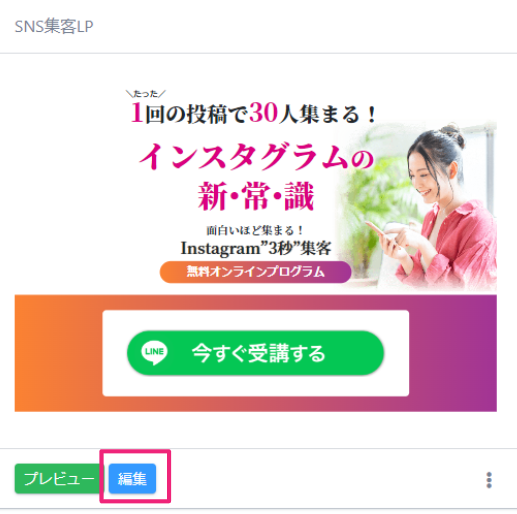Screen dimensions: 517x514
Task: Open the three-dot more options menu
Action: [489, 480]
